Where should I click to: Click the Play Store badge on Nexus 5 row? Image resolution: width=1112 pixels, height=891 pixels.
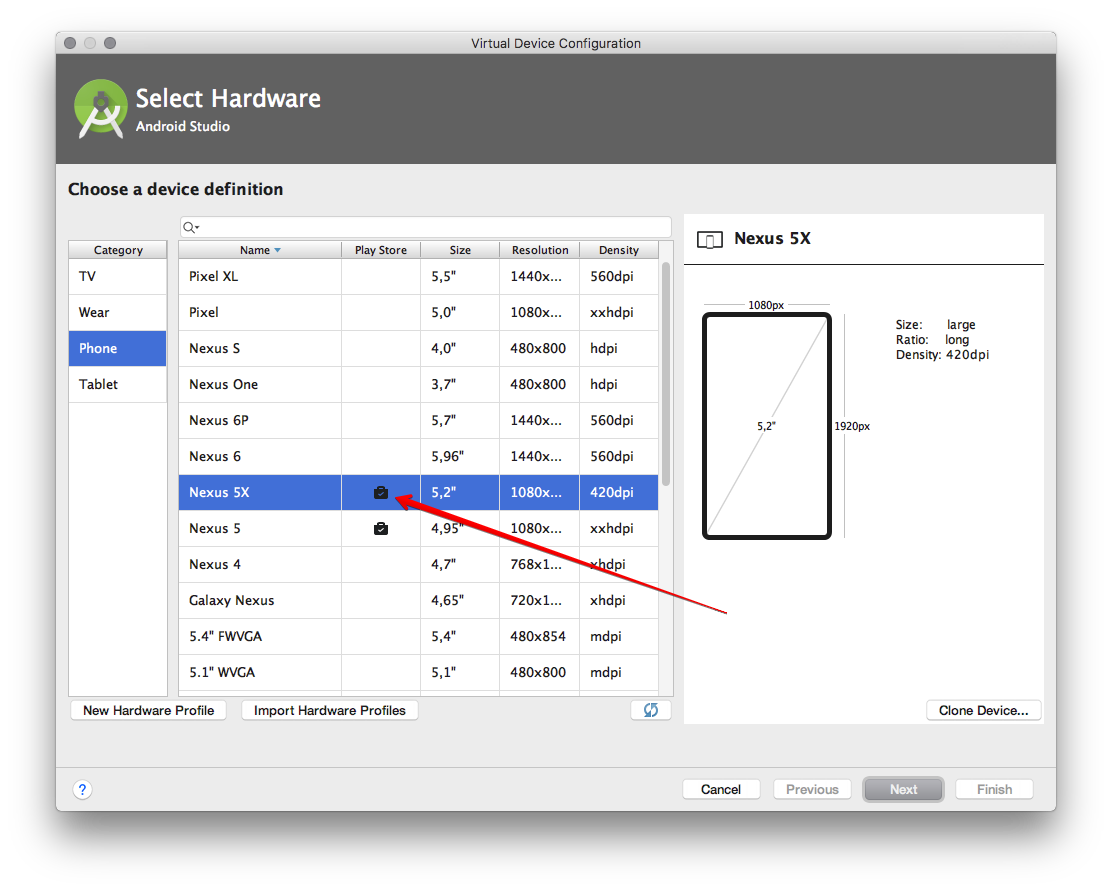click(x=380, y=528)
